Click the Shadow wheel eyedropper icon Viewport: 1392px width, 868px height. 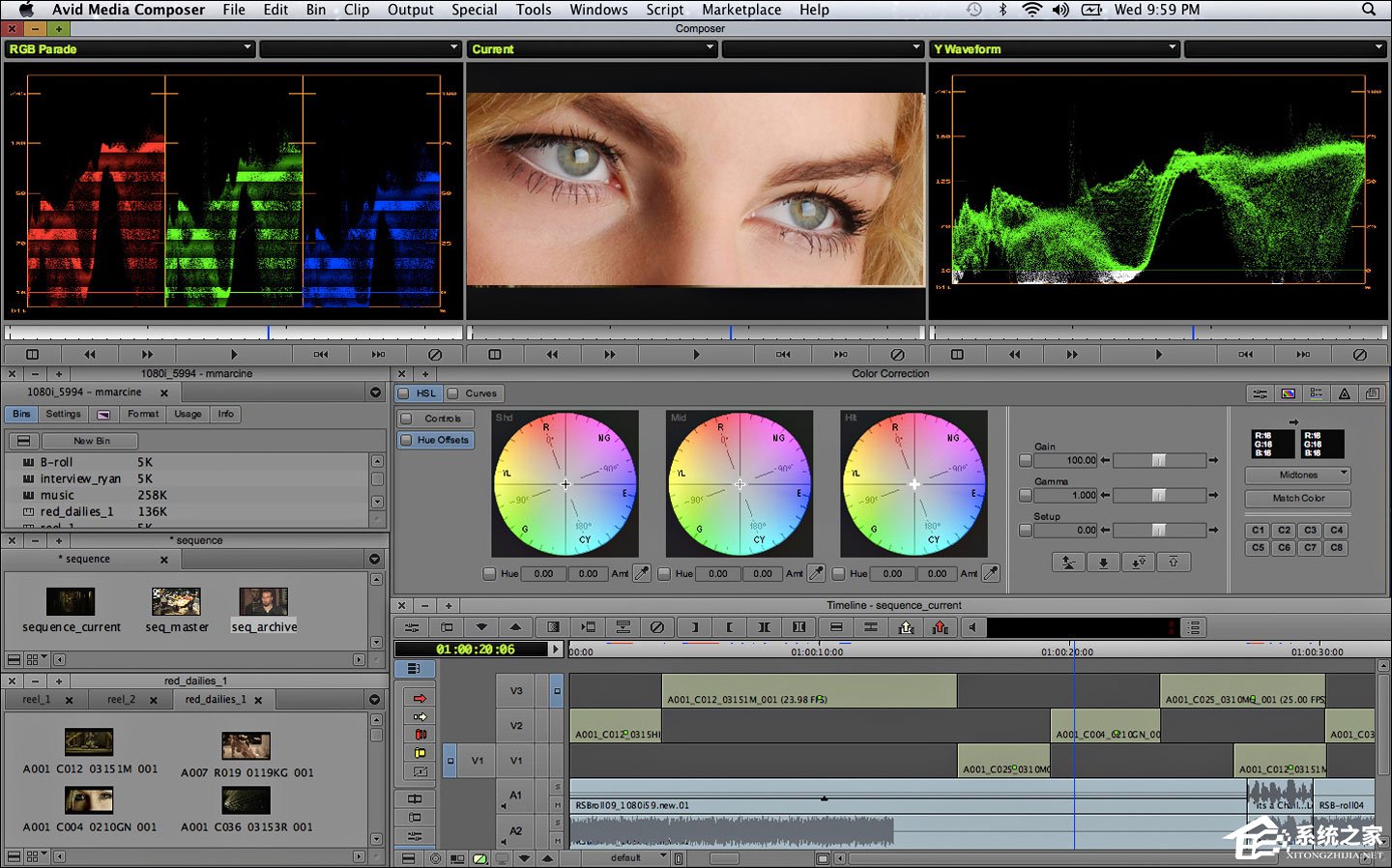(641, 573)
